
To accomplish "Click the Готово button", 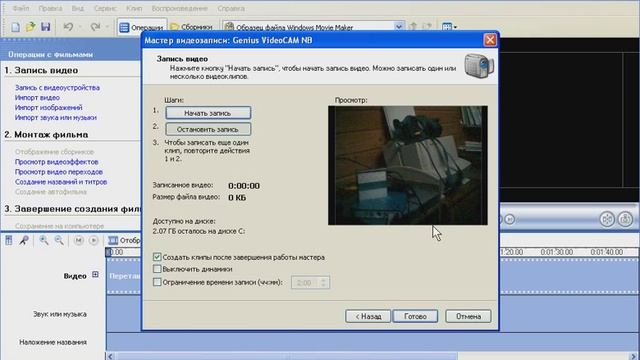I will point(415,316).
